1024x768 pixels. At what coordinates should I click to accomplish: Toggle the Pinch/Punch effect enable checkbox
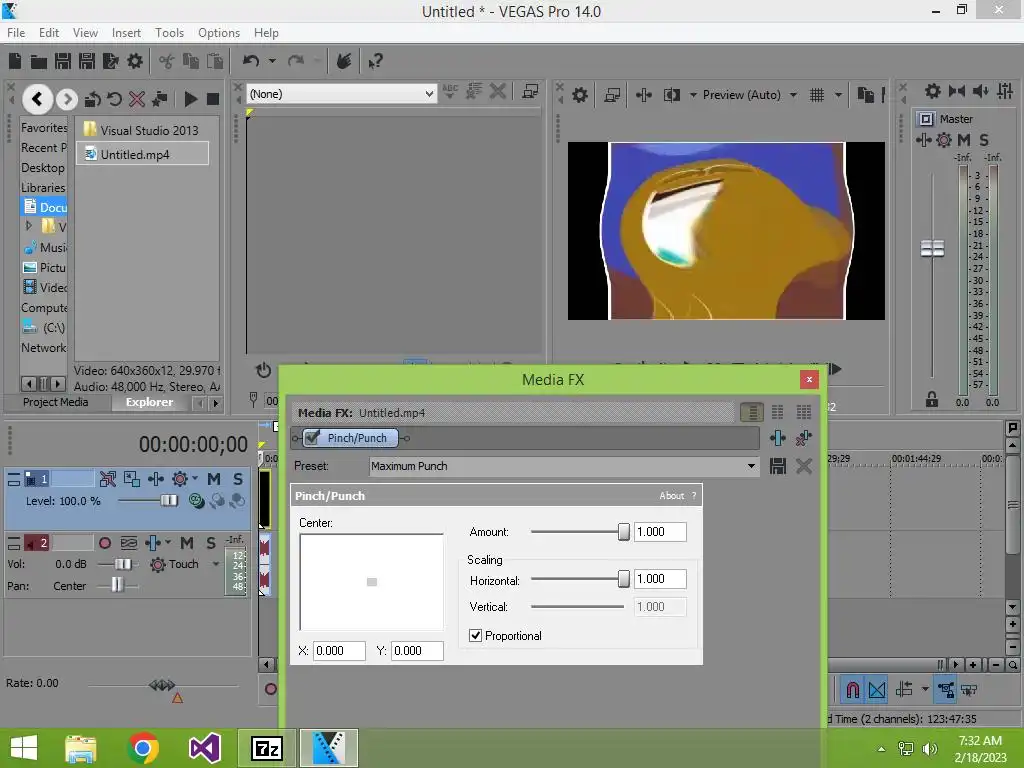[313, 438]
